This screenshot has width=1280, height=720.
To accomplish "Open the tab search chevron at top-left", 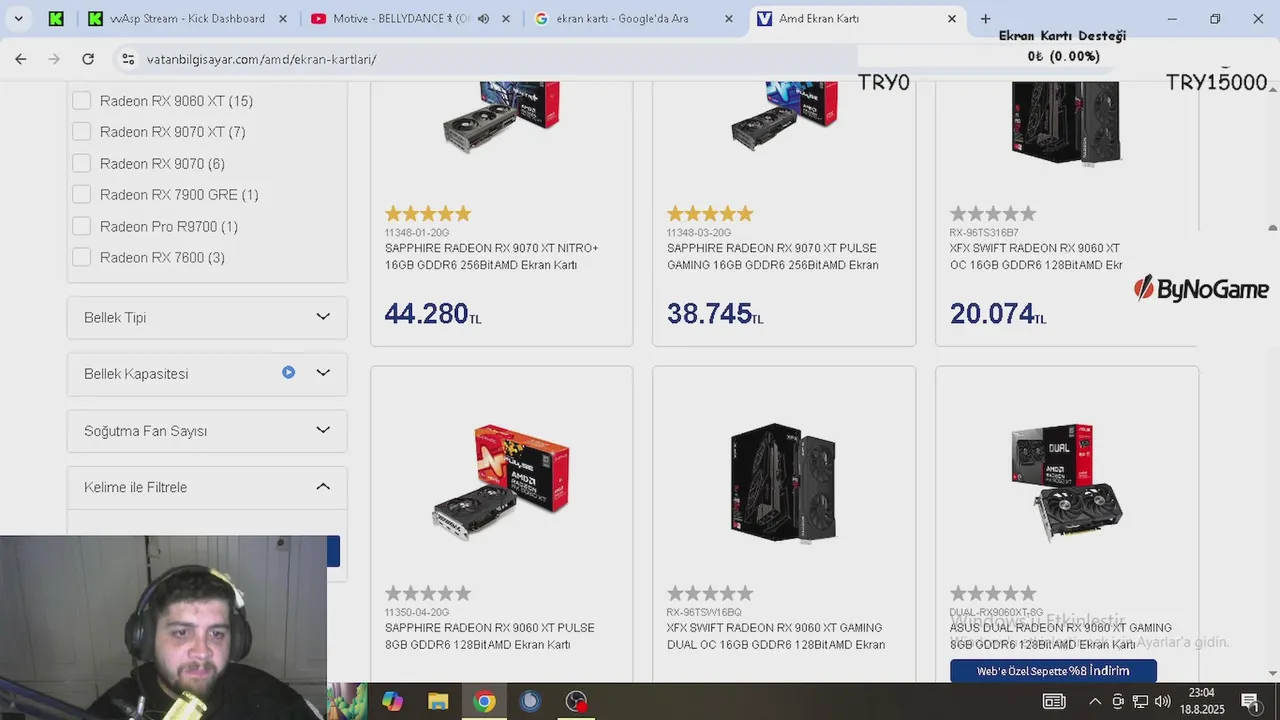I will pyautogui.click(x=18, y=18).
